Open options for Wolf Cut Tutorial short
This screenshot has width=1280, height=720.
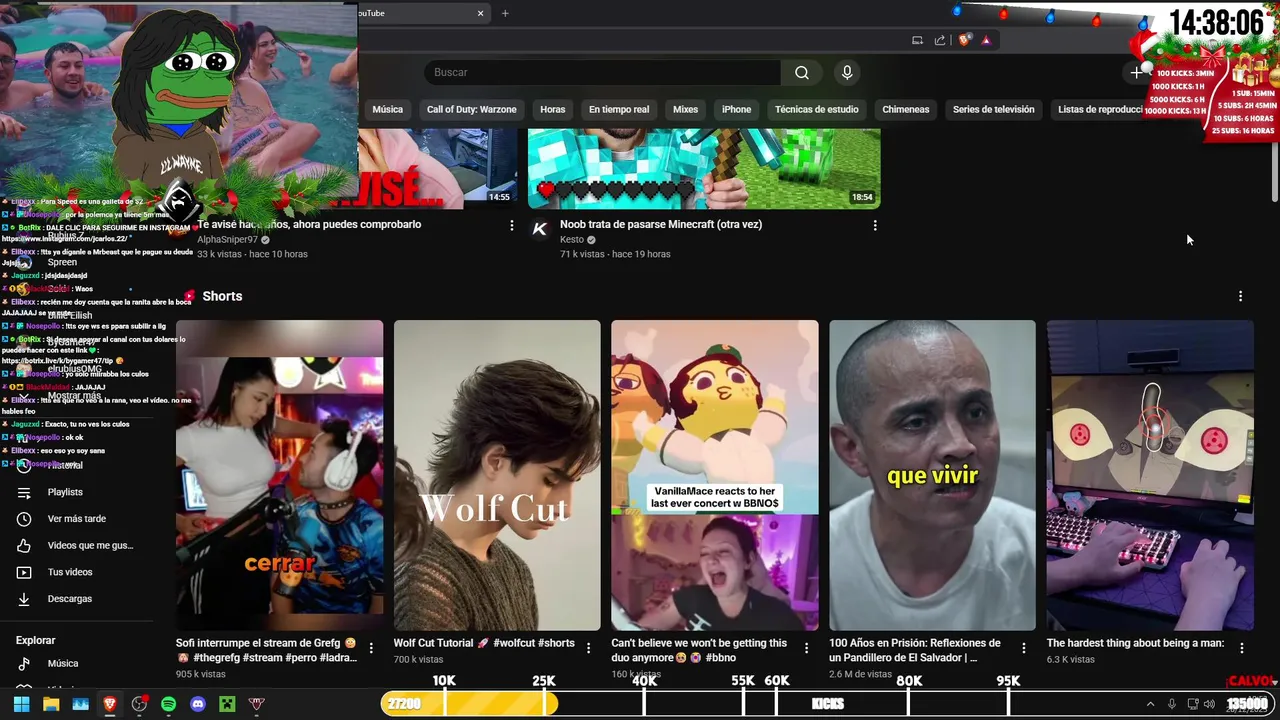click(x=588, y=648)
